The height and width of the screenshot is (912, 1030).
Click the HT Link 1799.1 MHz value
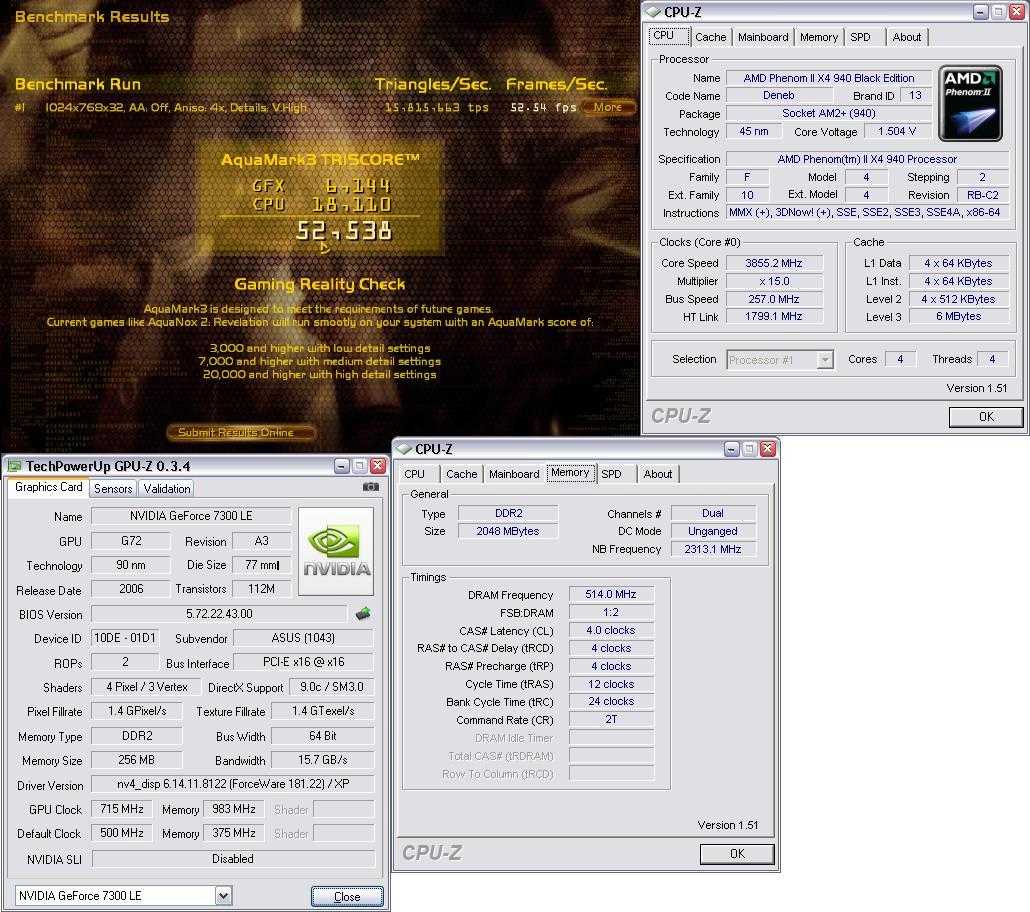tap(774, 317)
